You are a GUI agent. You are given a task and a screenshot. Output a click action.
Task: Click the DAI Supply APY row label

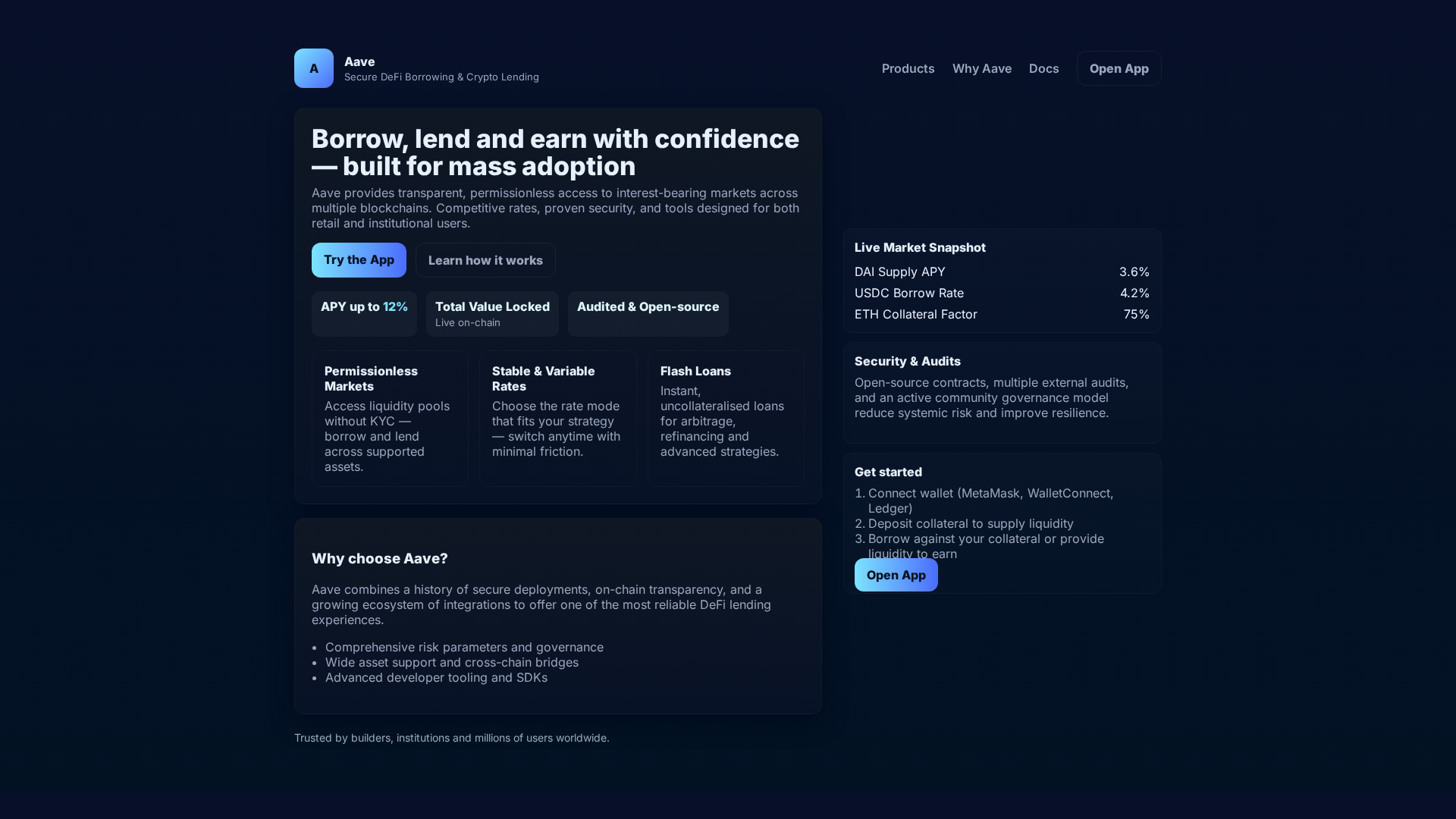pos(900,271)
